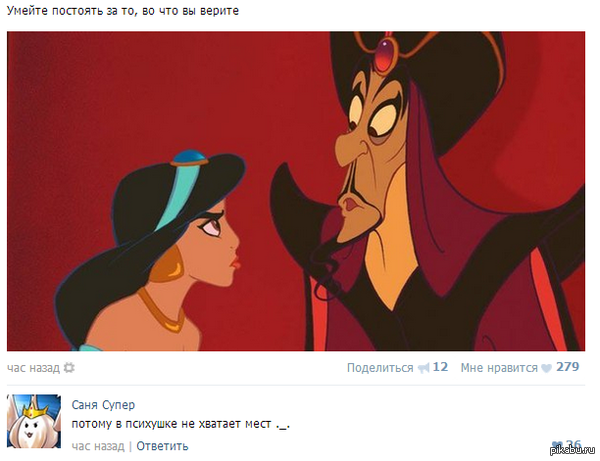Open the attached Jasmine and Jafar image

click(x=296, y=191)
